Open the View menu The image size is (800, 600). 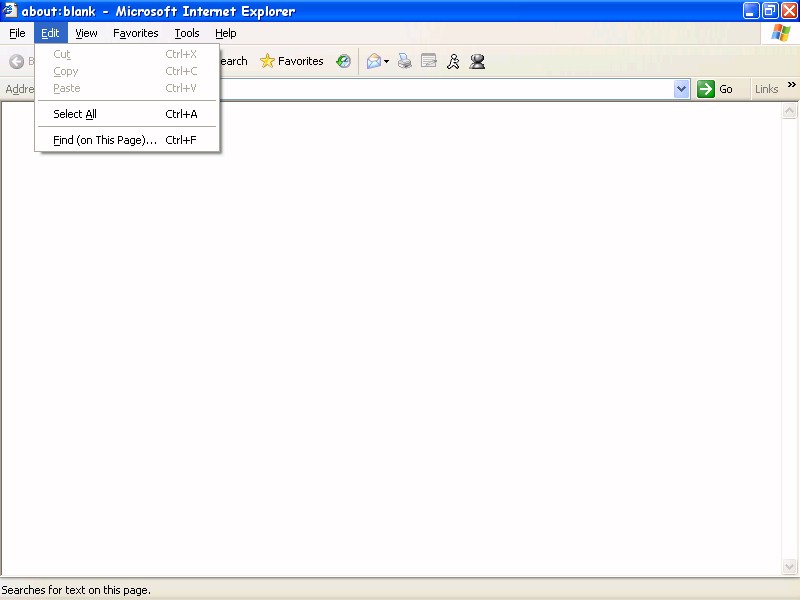[86, 33]
